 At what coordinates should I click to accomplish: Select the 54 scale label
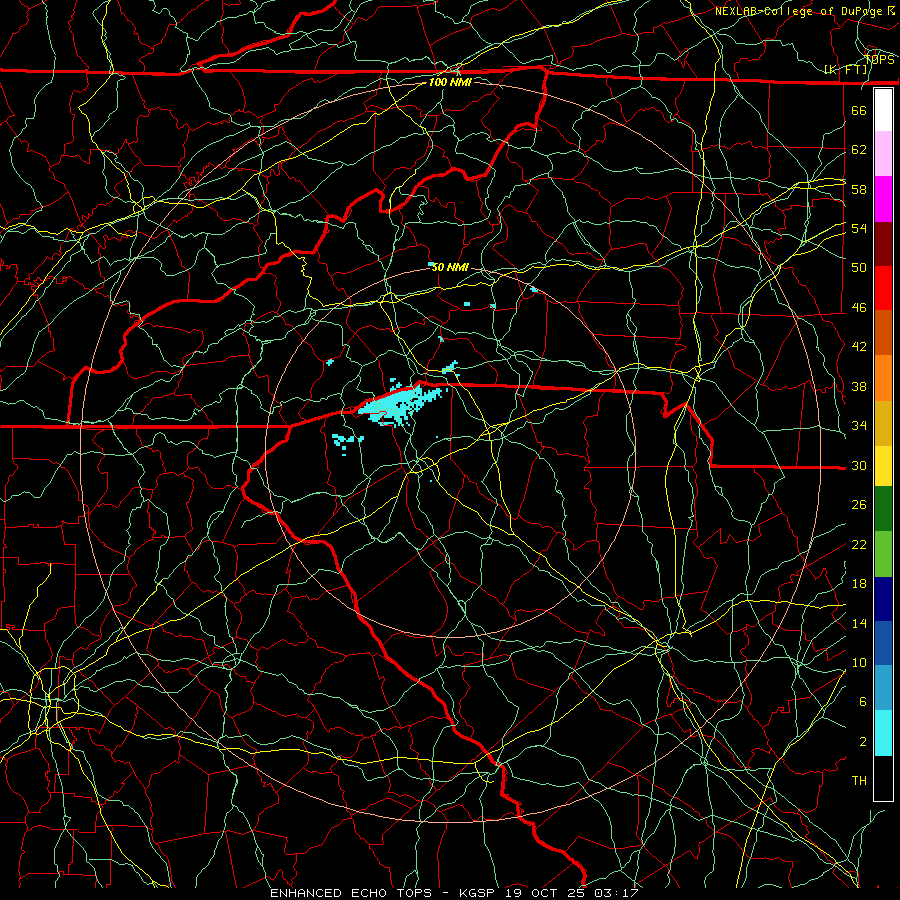(859, 228)
